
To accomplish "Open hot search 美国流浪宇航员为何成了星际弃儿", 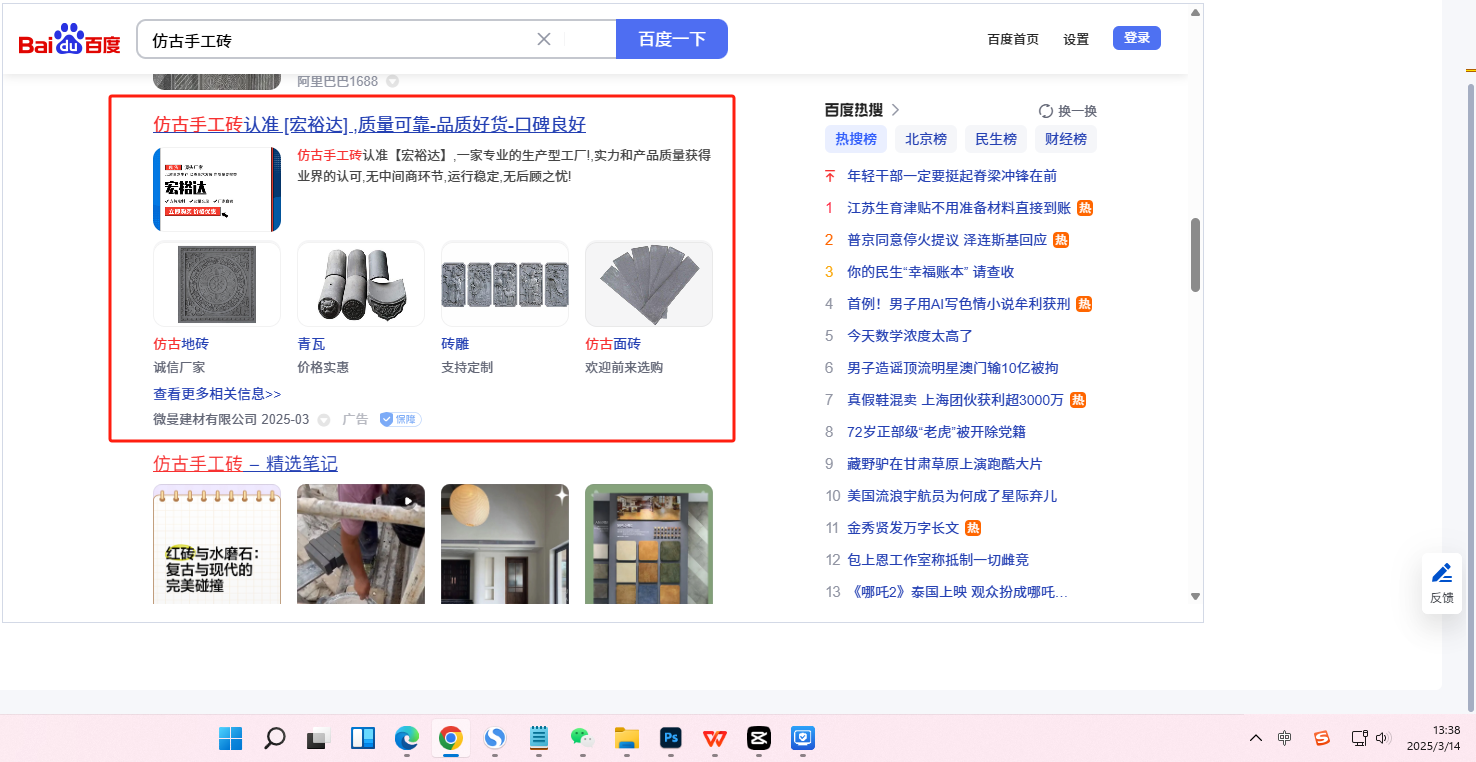I will point(952,496).
